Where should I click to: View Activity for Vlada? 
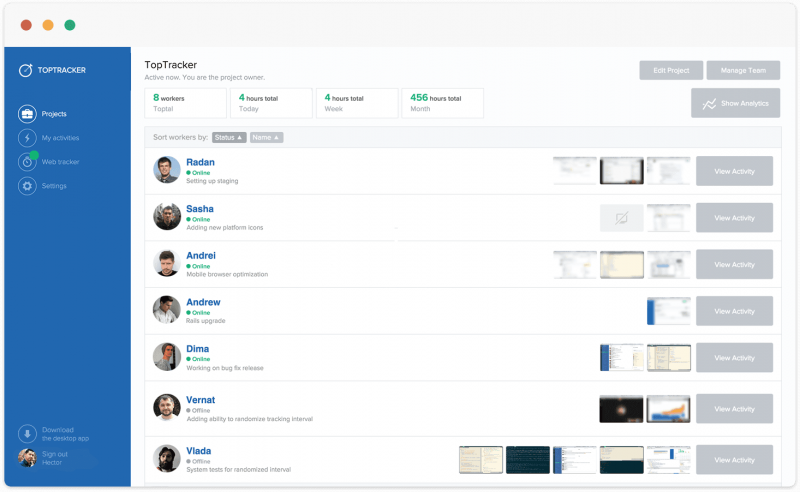pos(734,460)
